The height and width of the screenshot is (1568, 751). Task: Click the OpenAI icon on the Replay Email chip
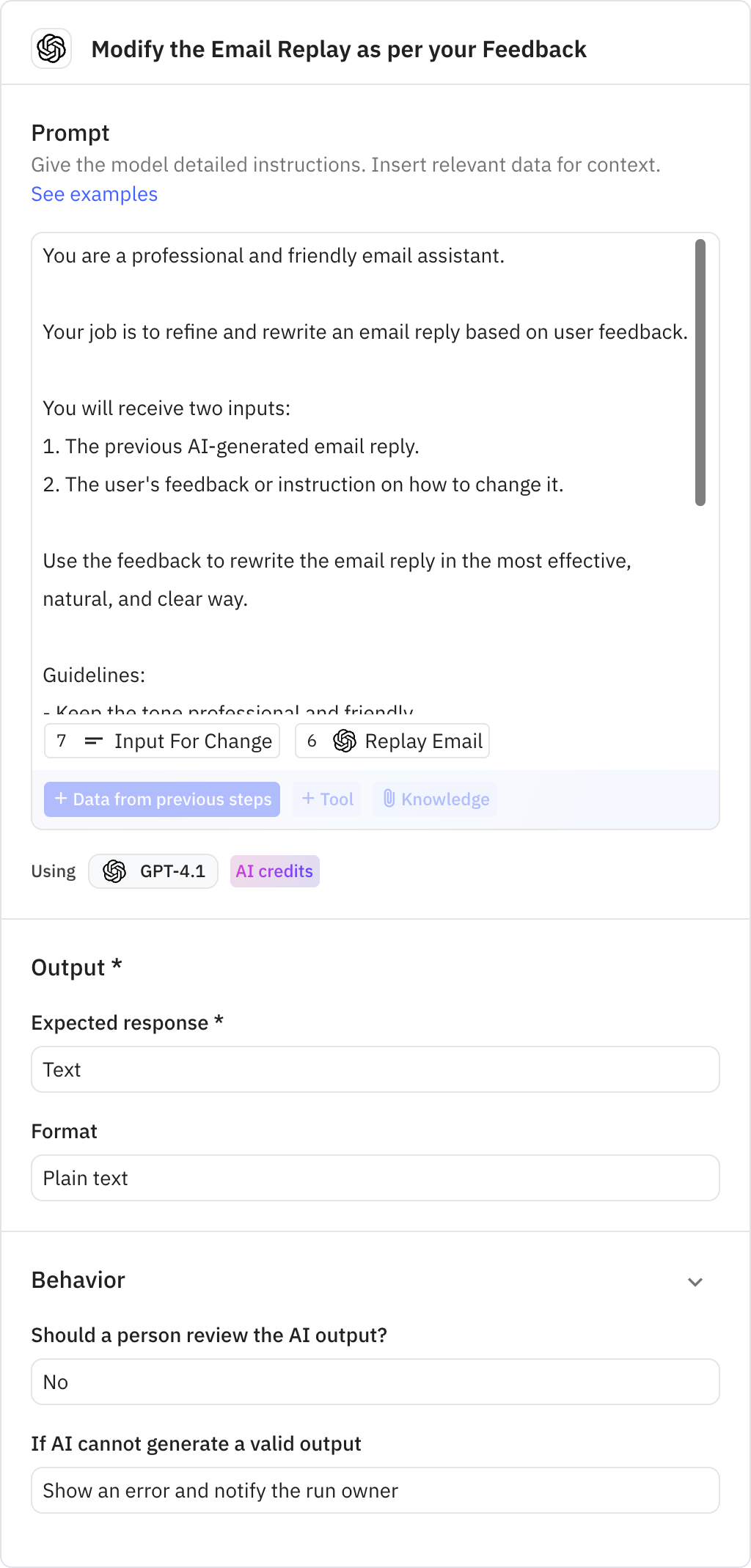click(x=343, y=741)
